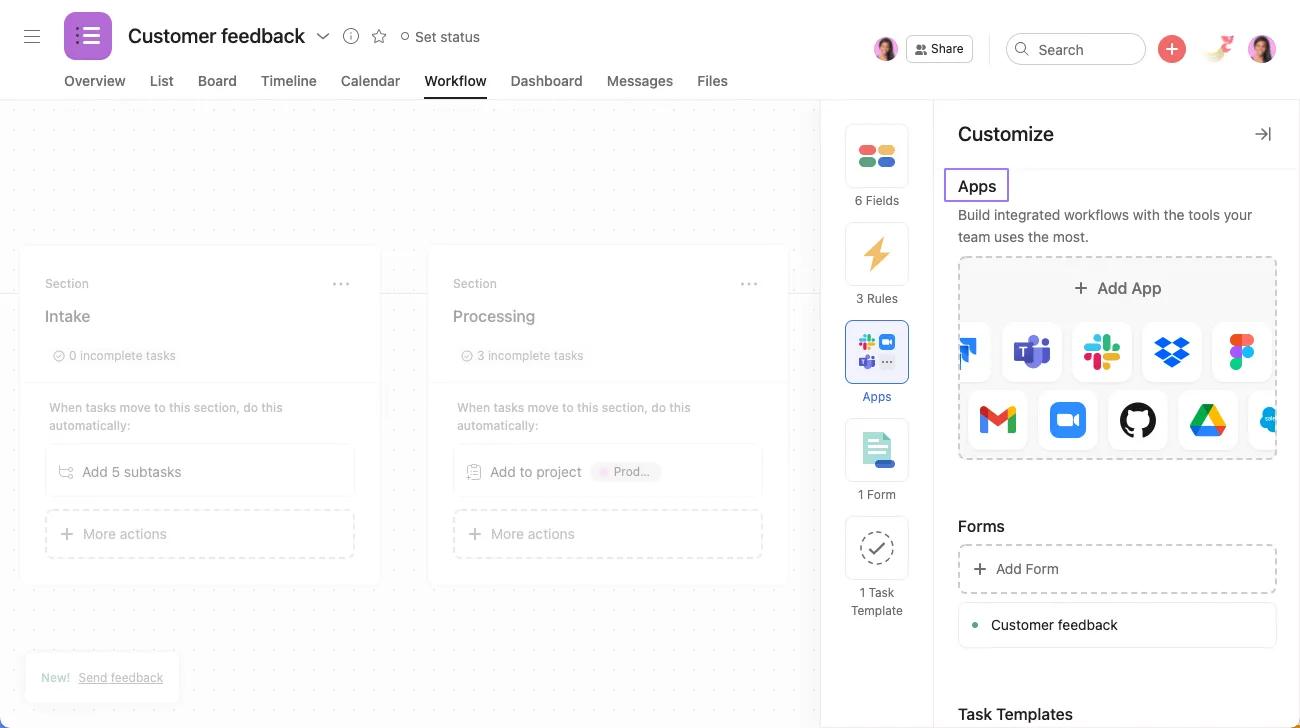Click inside the Search field

click(x=1075, y=49)
